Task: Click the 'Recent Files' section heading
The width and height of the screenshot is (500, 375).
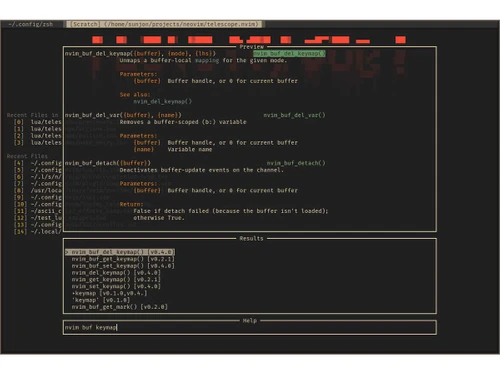Action: click(27, 156)
